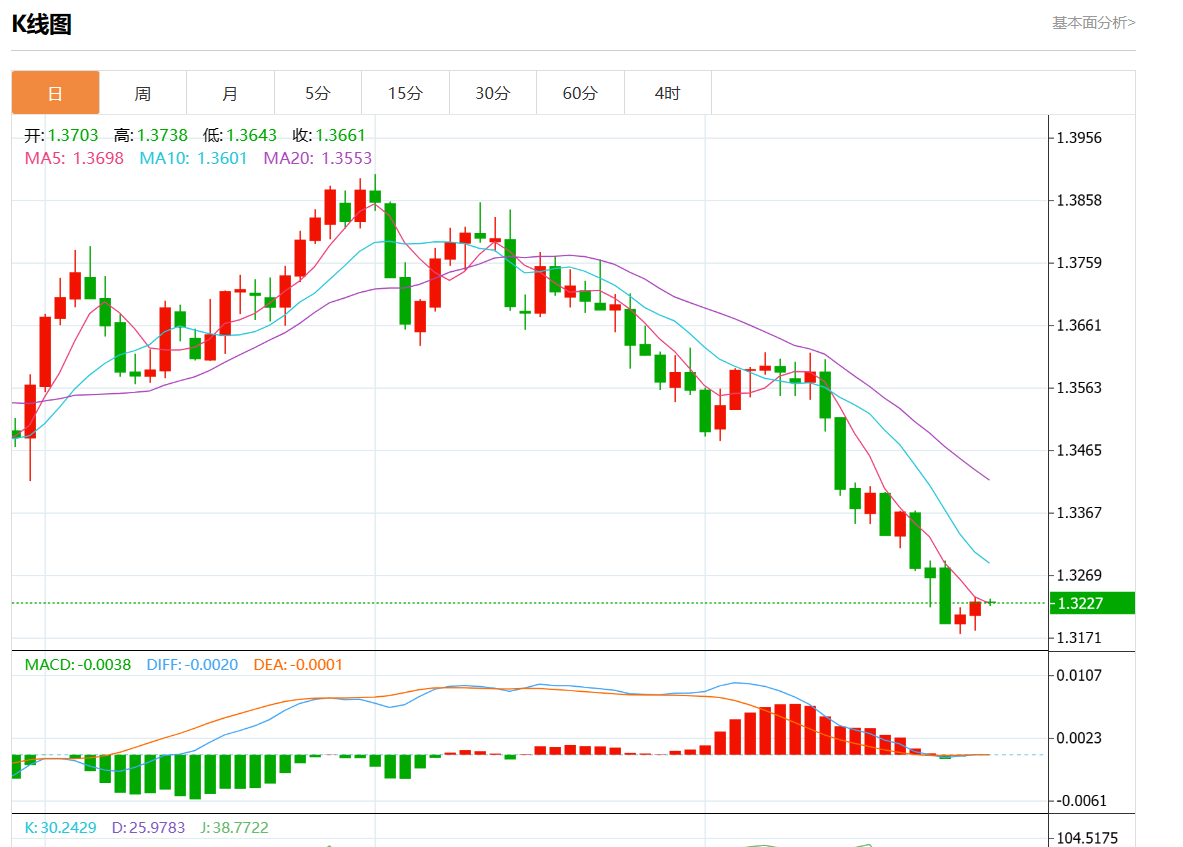Click the MACD:-0.0038 value
This screenshot has height=847, width=1183.
[78, 664]
